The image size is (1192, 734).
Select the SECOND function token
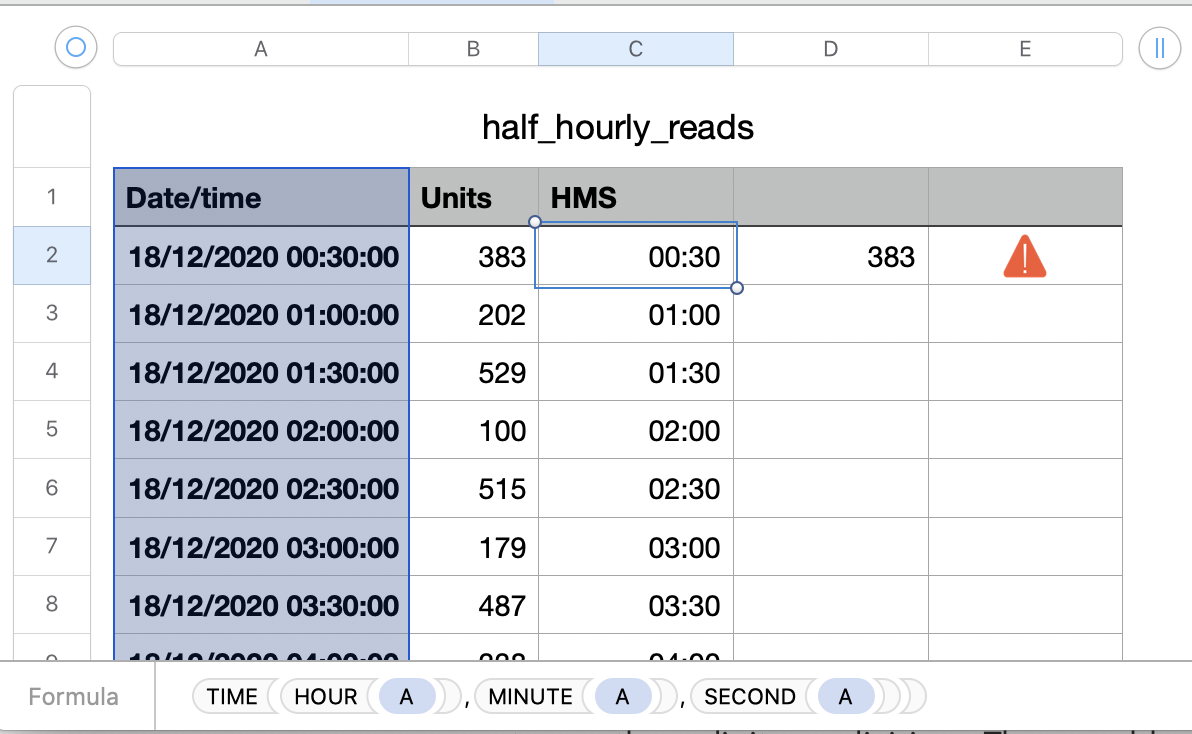tap(749, 696)
